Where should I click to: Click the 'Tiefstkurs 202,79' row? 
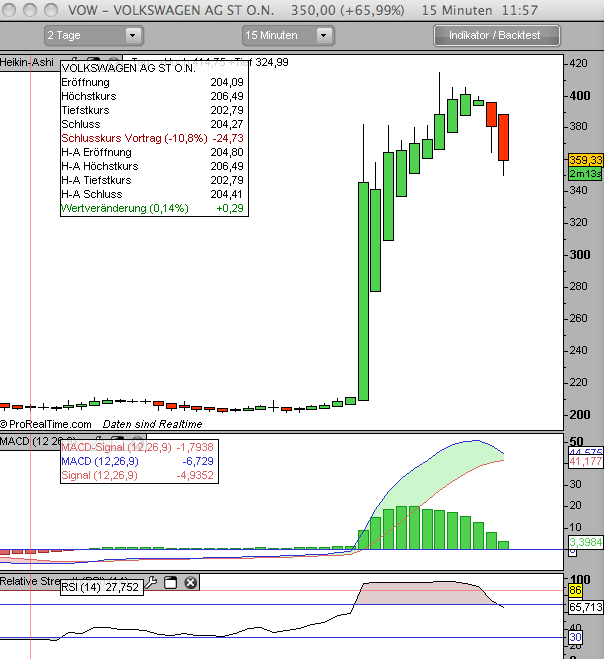tap(152, 110)
